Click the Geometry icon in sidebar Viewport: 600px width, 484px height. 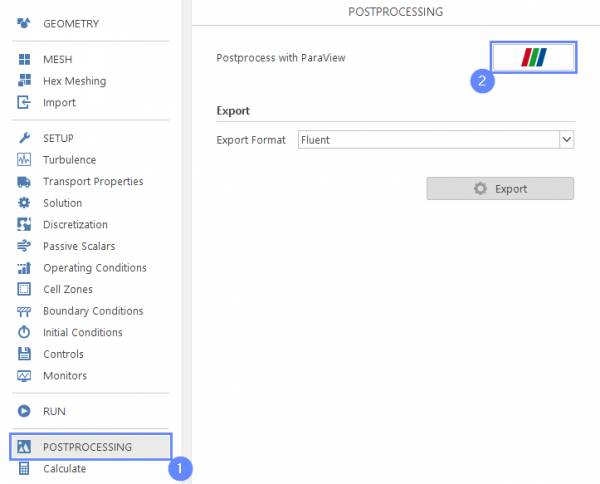point(24,23)
